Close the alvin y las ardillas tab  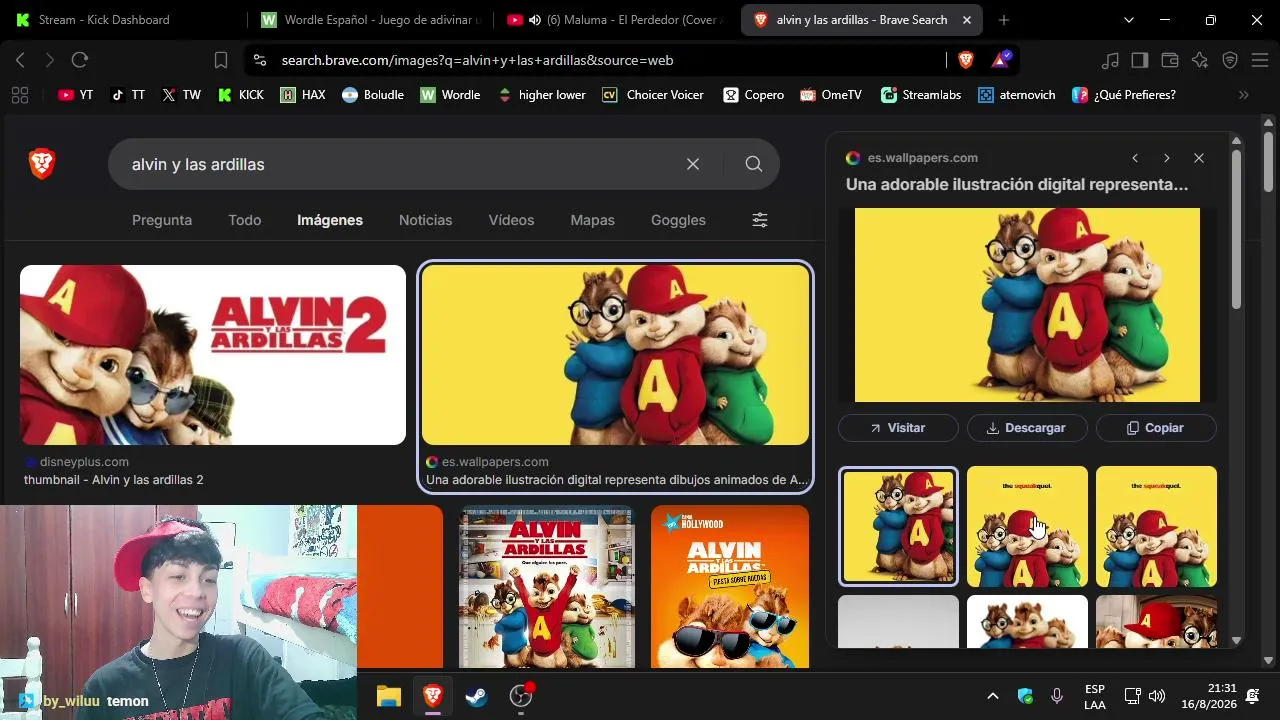click(966, 20)
